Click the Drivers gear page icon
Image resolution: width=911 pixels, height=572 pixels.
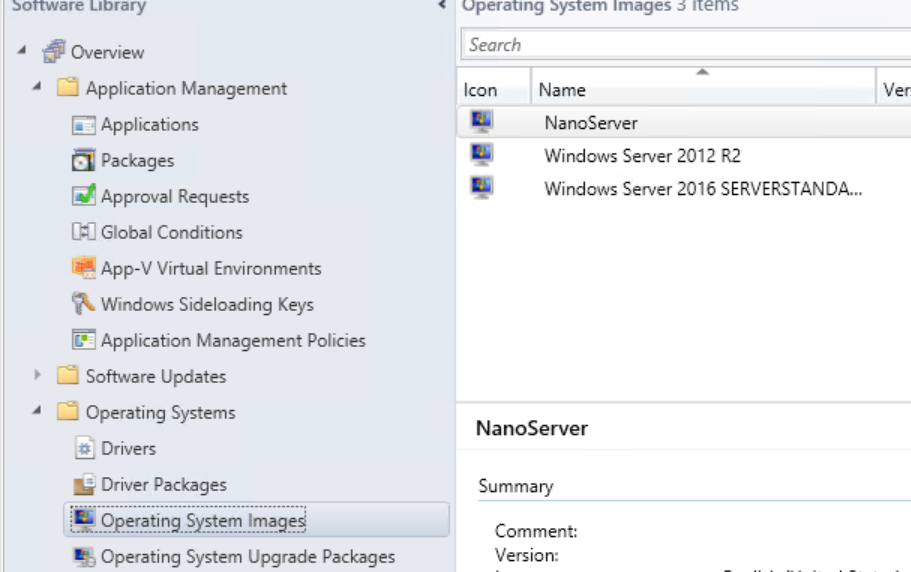(84, 447)
